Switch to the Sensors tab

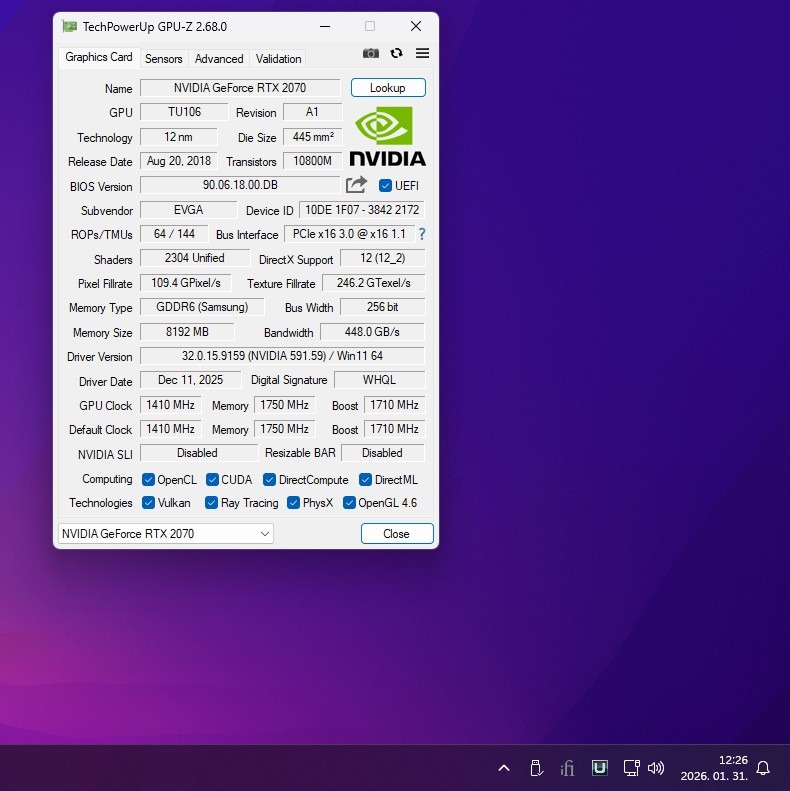pos(163,59)
